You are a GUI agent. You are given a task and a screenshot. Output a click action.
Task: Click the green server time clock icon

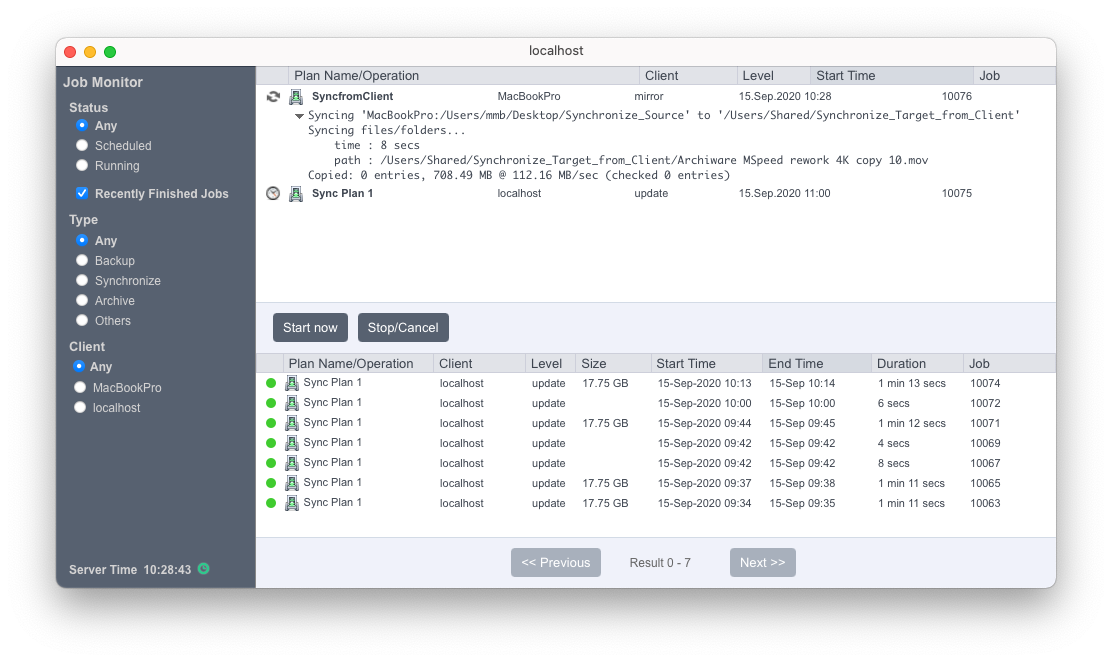tap(204, 569)
